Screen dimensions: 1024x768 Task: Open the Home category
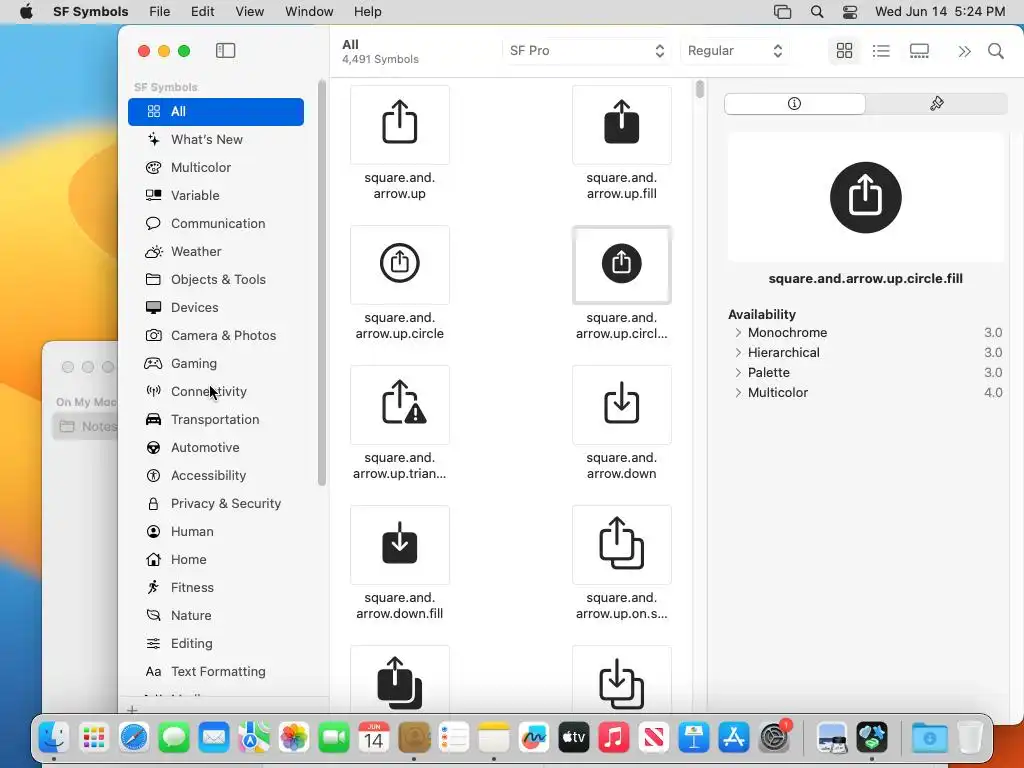point(216,560)
